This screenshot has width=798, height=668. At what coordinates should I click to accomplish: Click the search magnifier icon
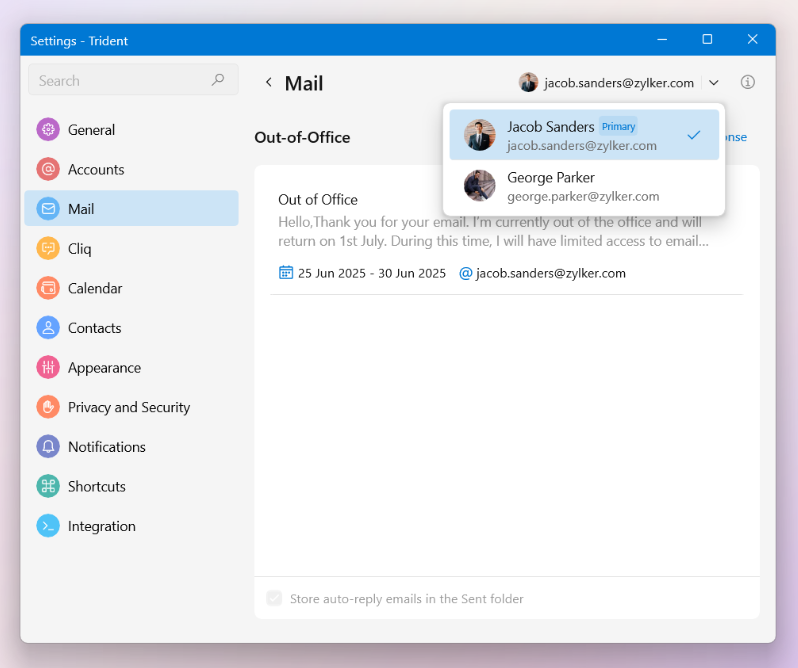pos(218,80)
